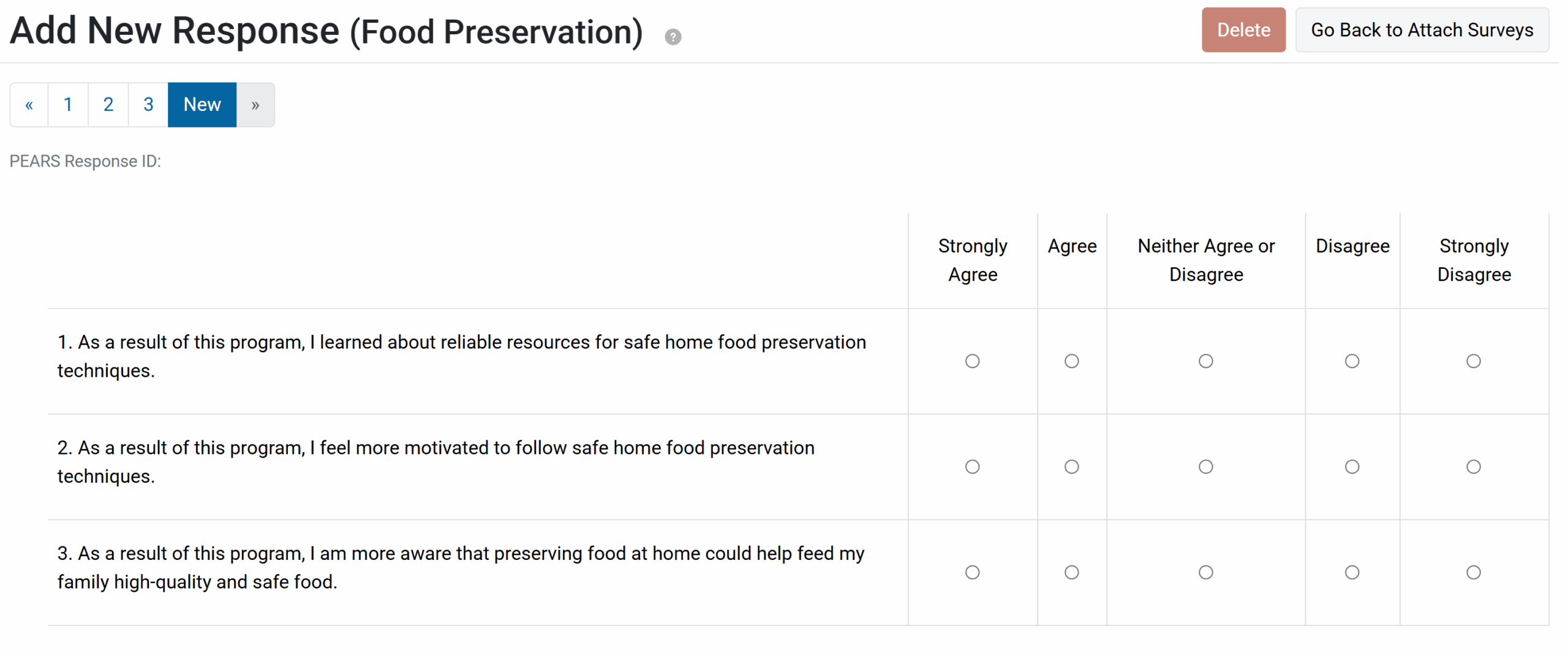Go Back to Attach Surveys
1568x656 pixels.
pos(1422,30)
